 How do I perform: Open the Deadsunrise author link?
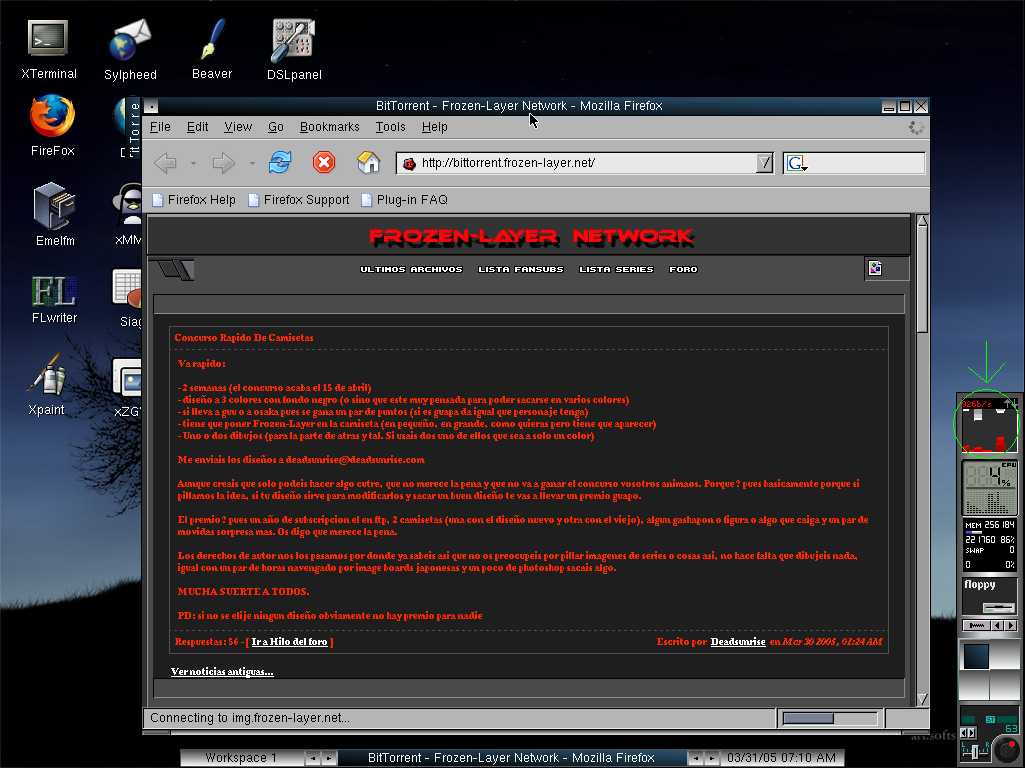click(x=738, y=642)
